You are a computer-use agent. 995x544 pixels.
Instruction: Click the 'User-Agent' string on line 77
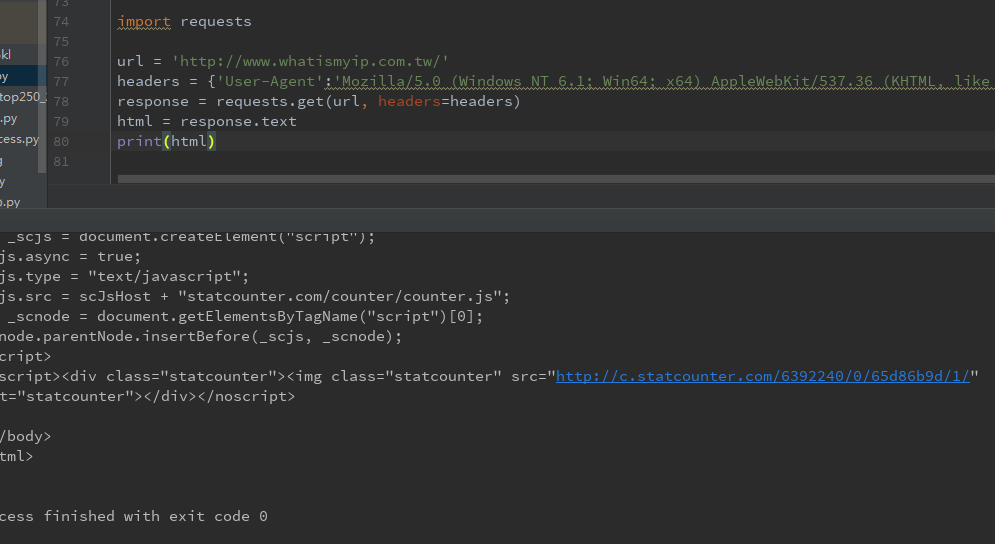click(x=265, y=81)
